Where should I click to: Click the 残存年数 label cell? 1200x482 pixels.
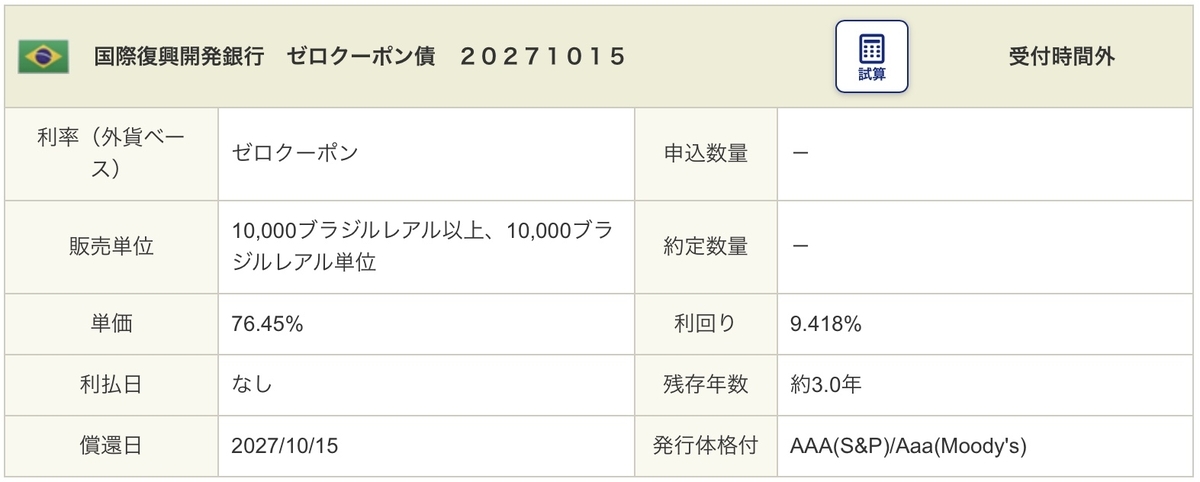(x=706, y=385)
